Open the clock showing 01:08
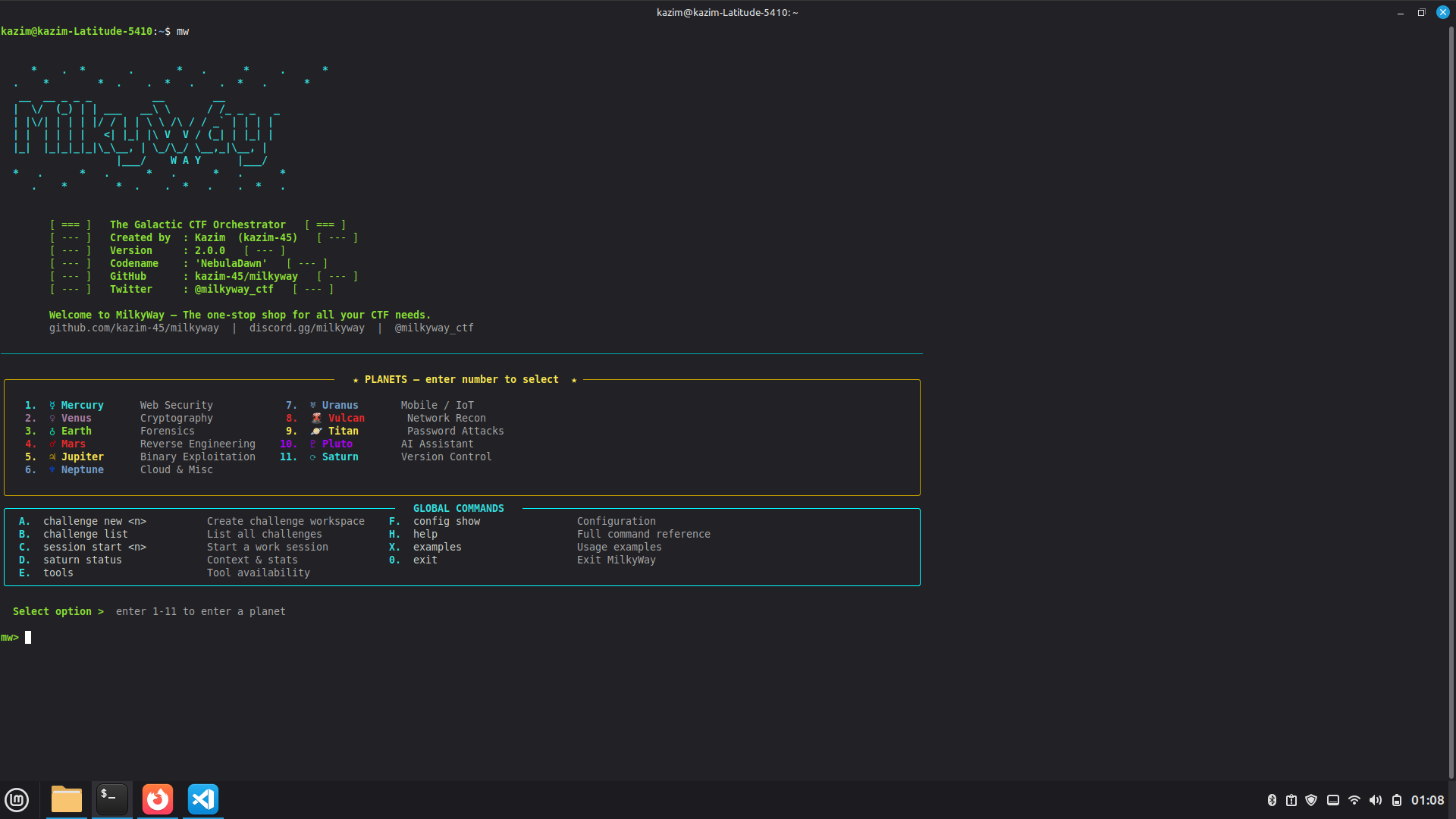 tap(1427, 800)
